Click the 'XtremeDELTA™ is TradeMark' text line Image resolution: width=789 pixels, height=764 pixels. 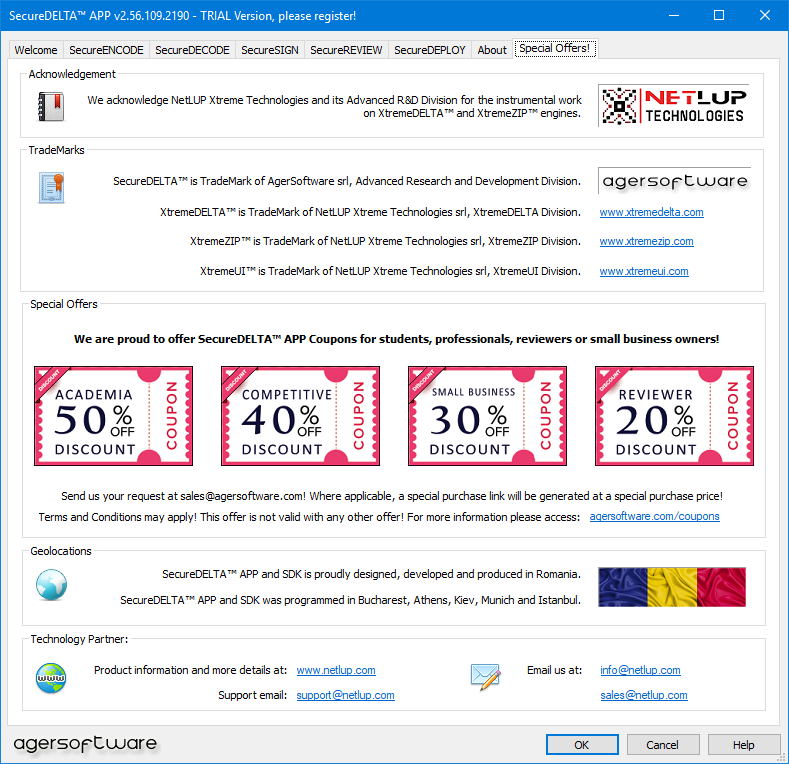[370, 212]
